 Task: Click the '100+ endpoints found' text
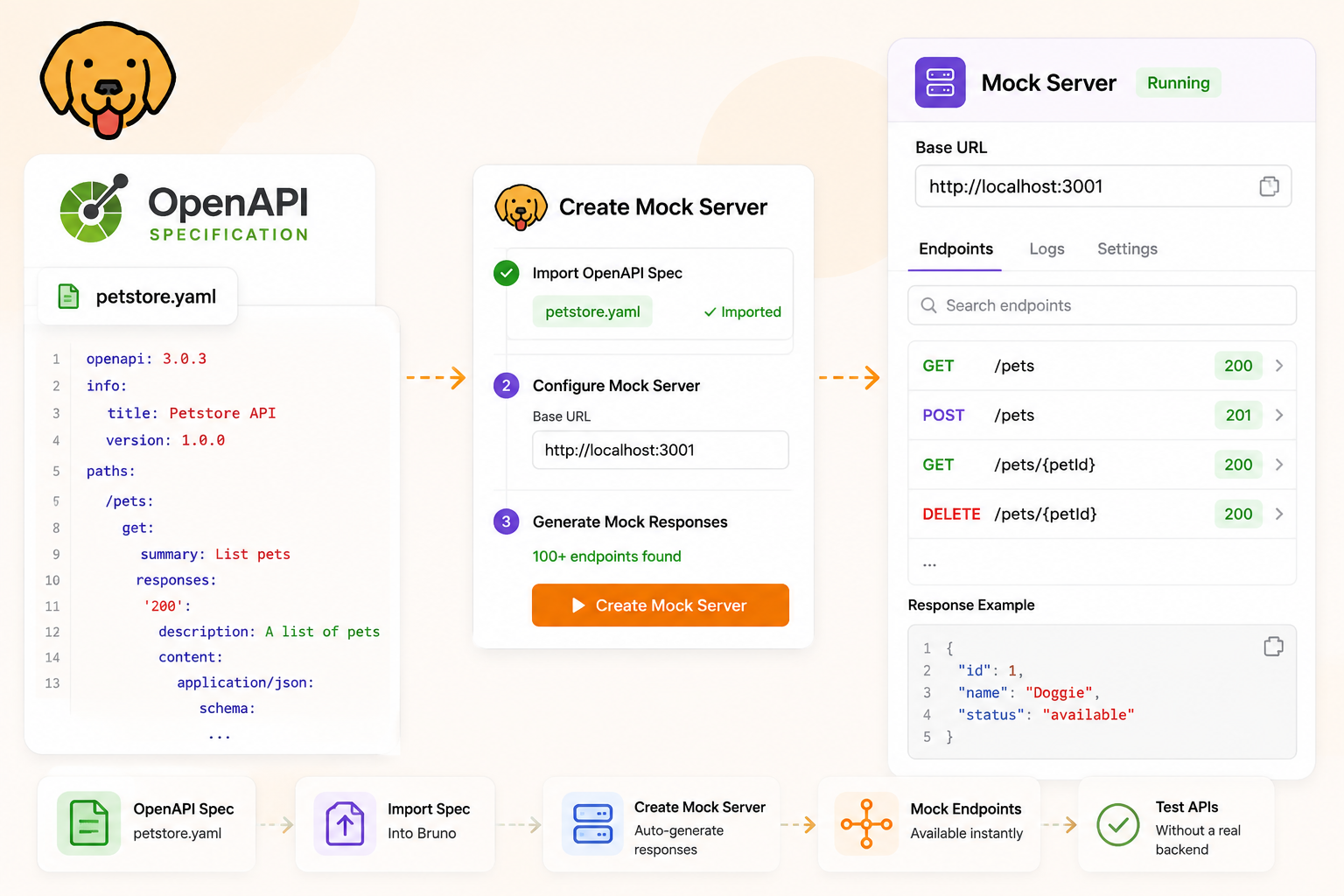click(606, 556)
